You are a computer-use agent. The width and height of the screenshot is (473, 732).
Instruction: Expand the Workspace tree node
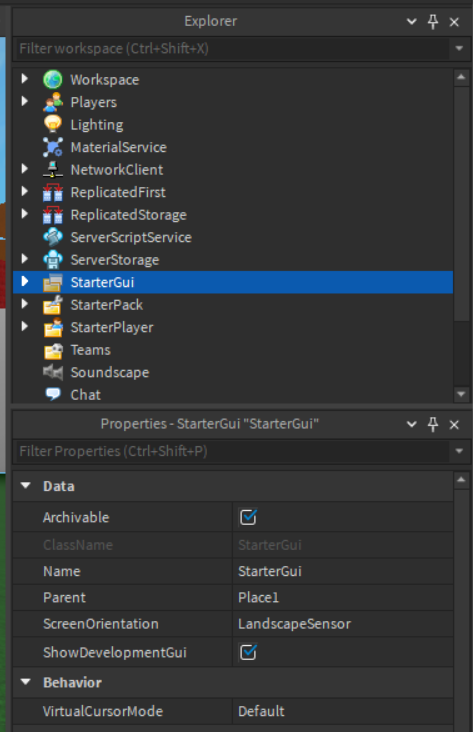tap(25, 78)
